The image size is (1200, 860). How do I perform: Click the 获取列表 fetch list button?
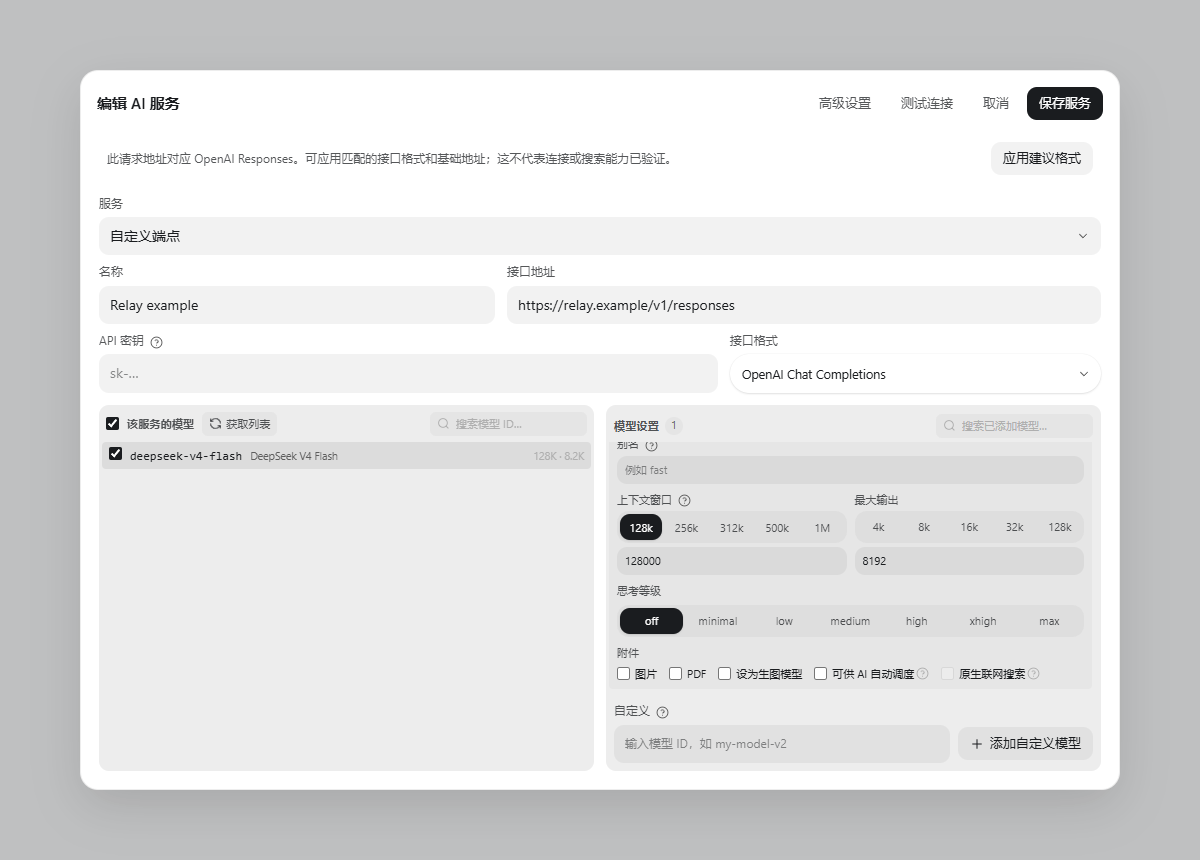coord(240,424)
